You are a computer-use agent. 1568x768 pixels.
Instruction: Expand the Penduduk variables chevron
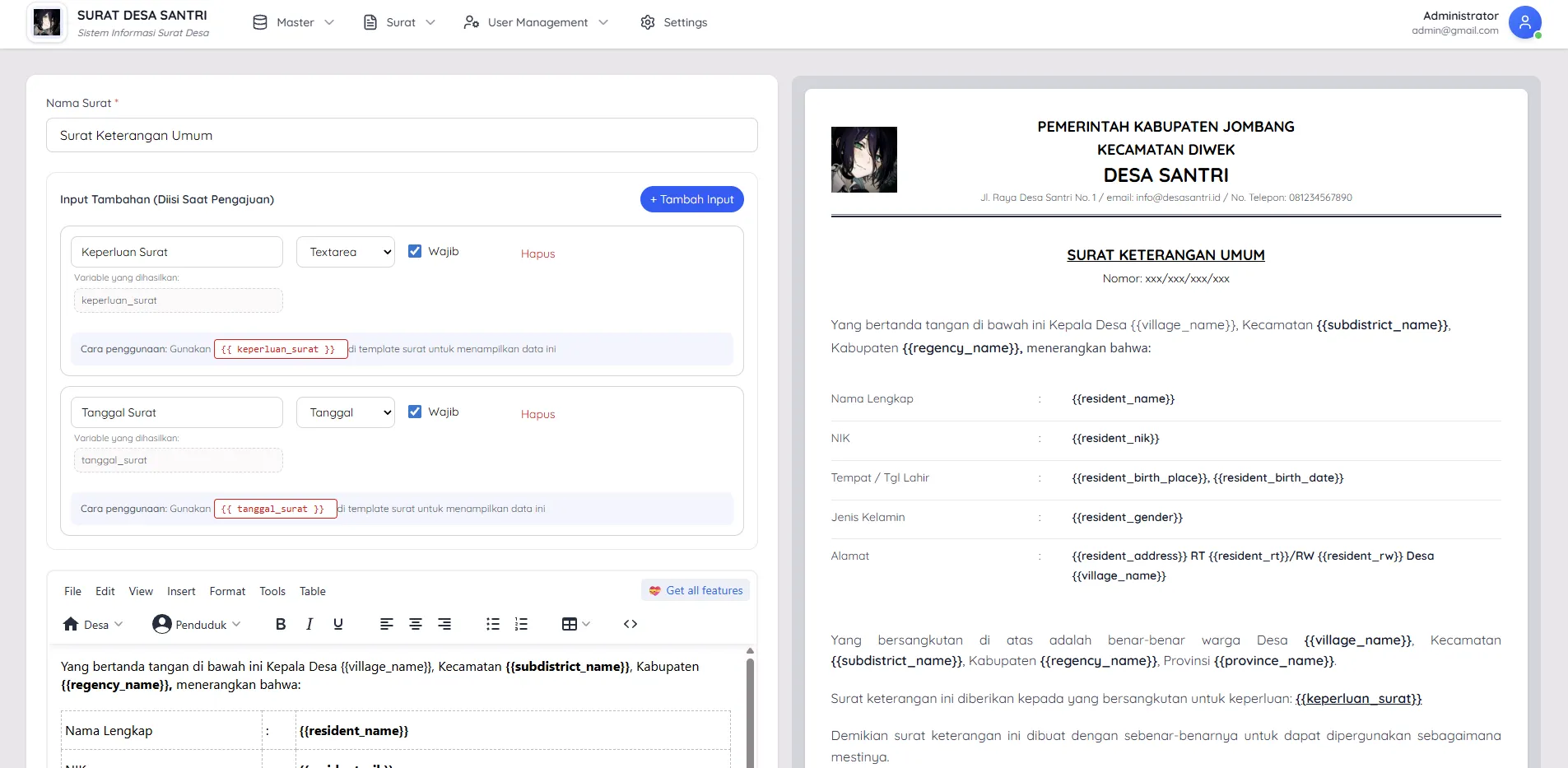236,624
